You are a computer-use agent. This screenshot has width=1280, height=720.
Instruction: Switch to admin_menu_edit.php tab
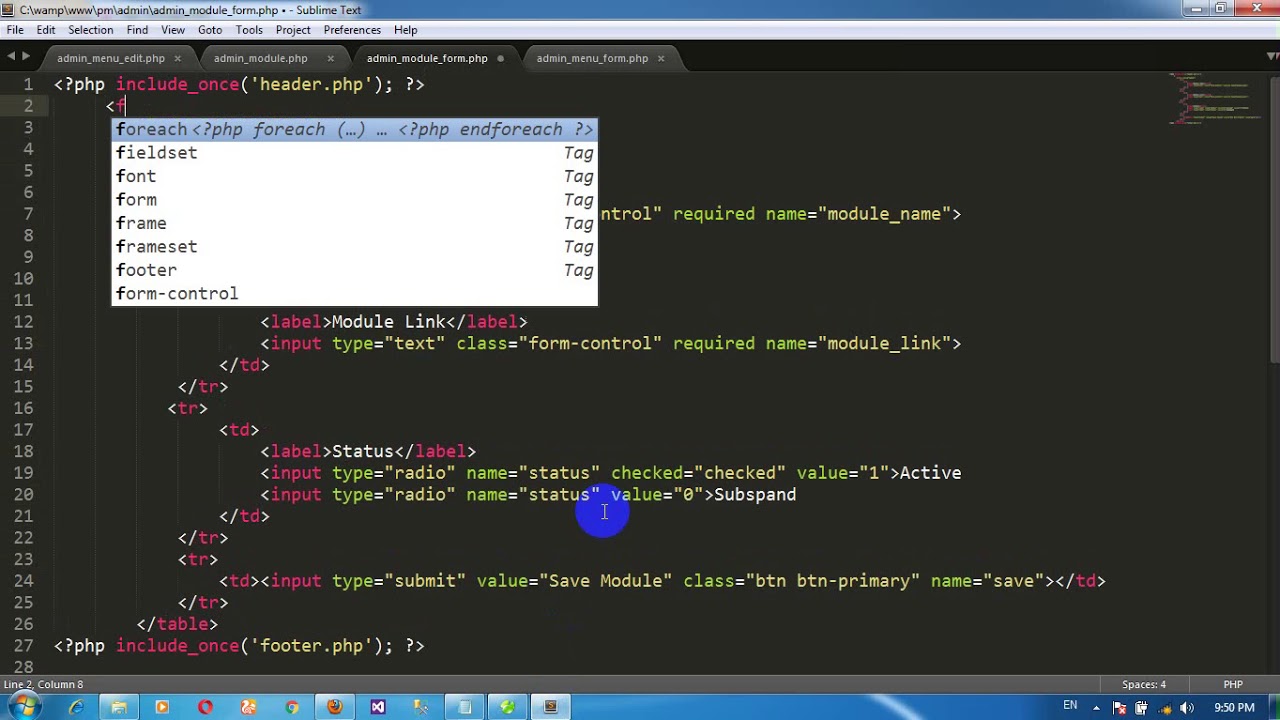coord(111,58)
